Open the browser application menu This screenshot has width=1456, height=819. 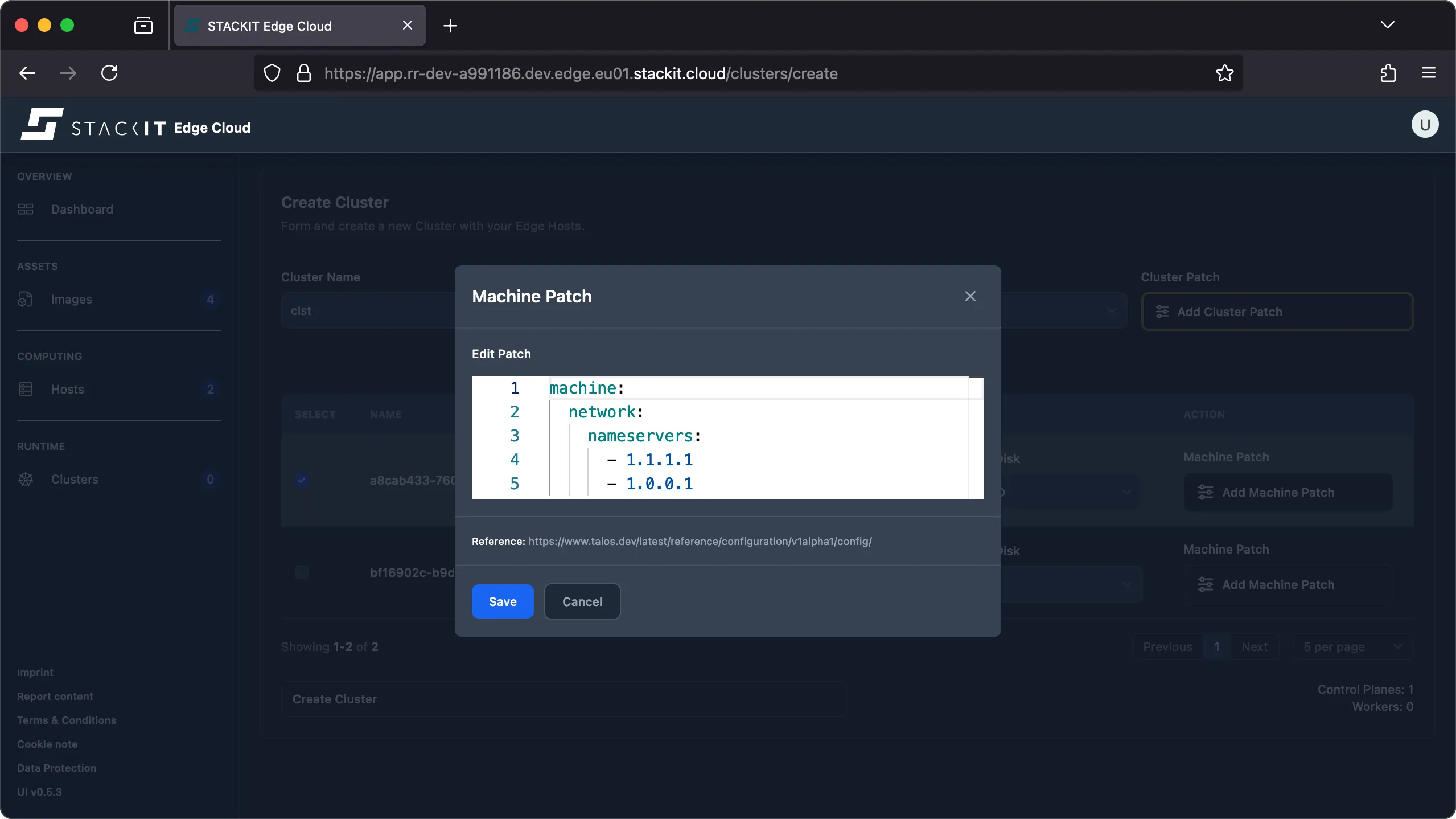1429,73
